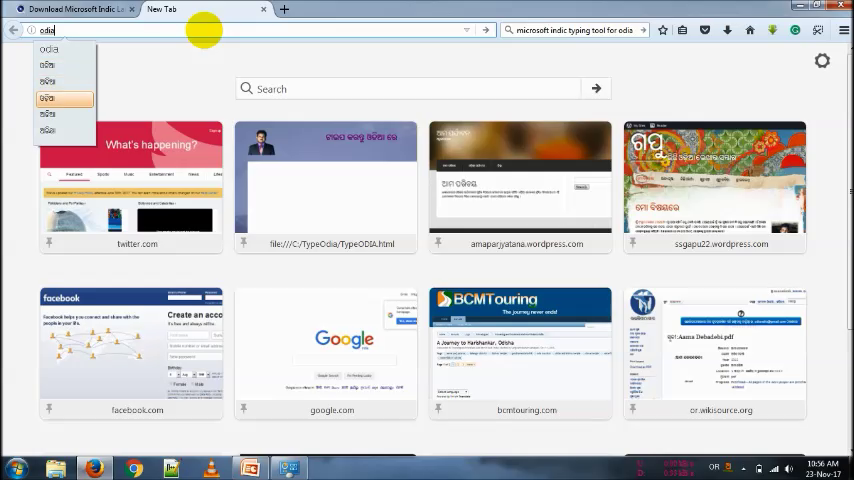Toggle the pin on the or.wikisource.org tile
This screenshot has height=480, width=854.
632,409
